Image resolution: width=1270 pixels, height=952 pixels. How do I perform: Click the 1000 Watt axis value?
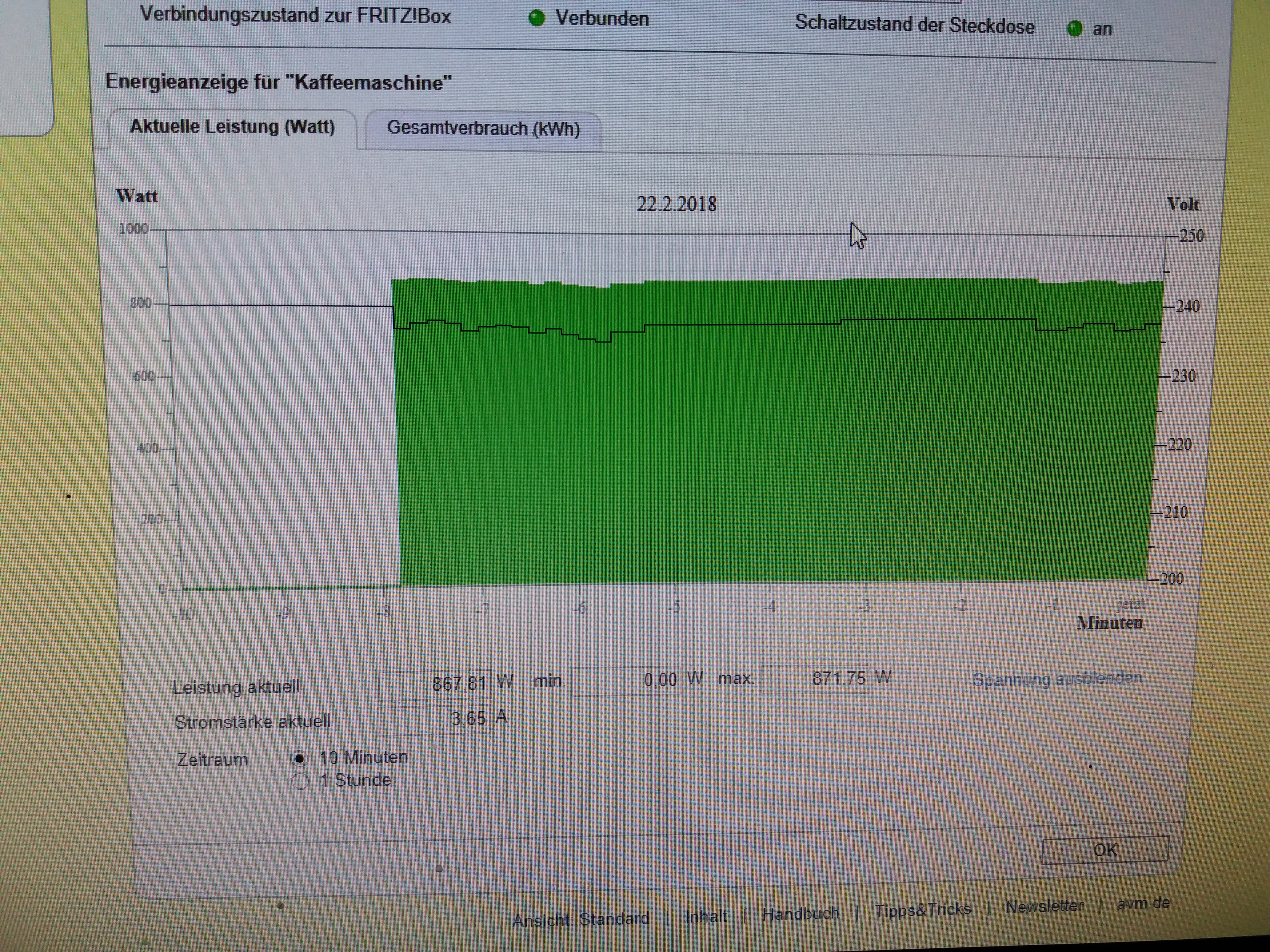tap(133, 229)
